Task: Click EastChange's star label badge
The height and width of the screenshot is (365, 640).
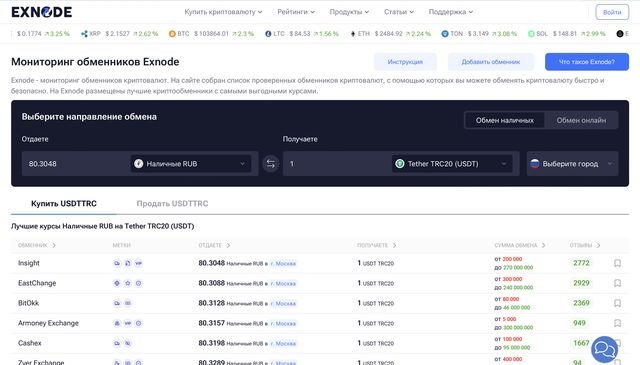Action: [x=128, y=283]
